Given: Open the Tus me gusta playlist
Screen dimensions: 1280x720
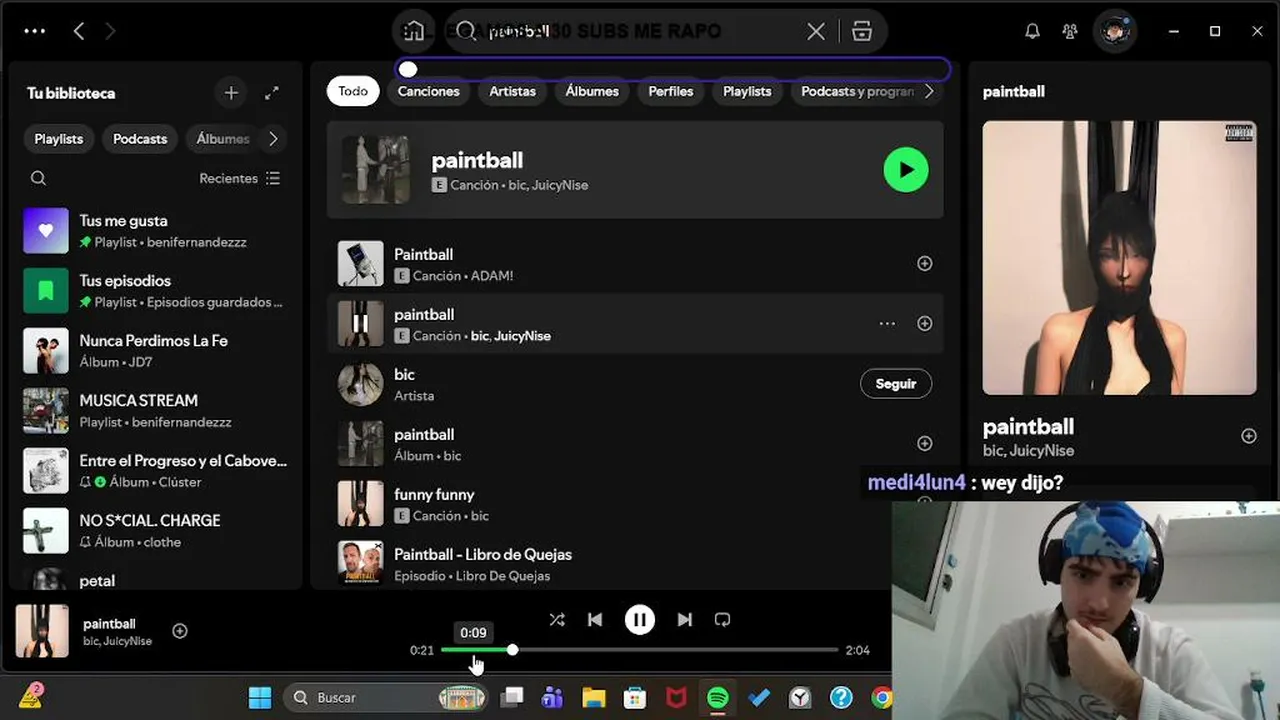Looking at the screenshot, I should pos(155,231).
